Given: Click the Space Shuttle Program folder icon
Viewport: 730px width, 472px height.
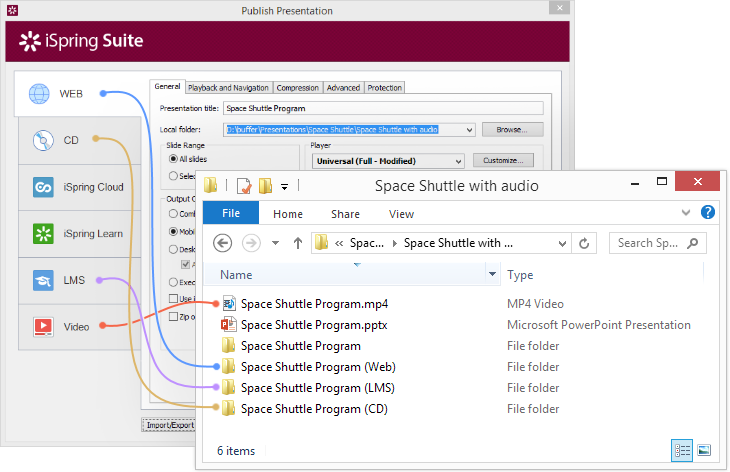Looking at the screenshot, I should click(x=228, y=345).
